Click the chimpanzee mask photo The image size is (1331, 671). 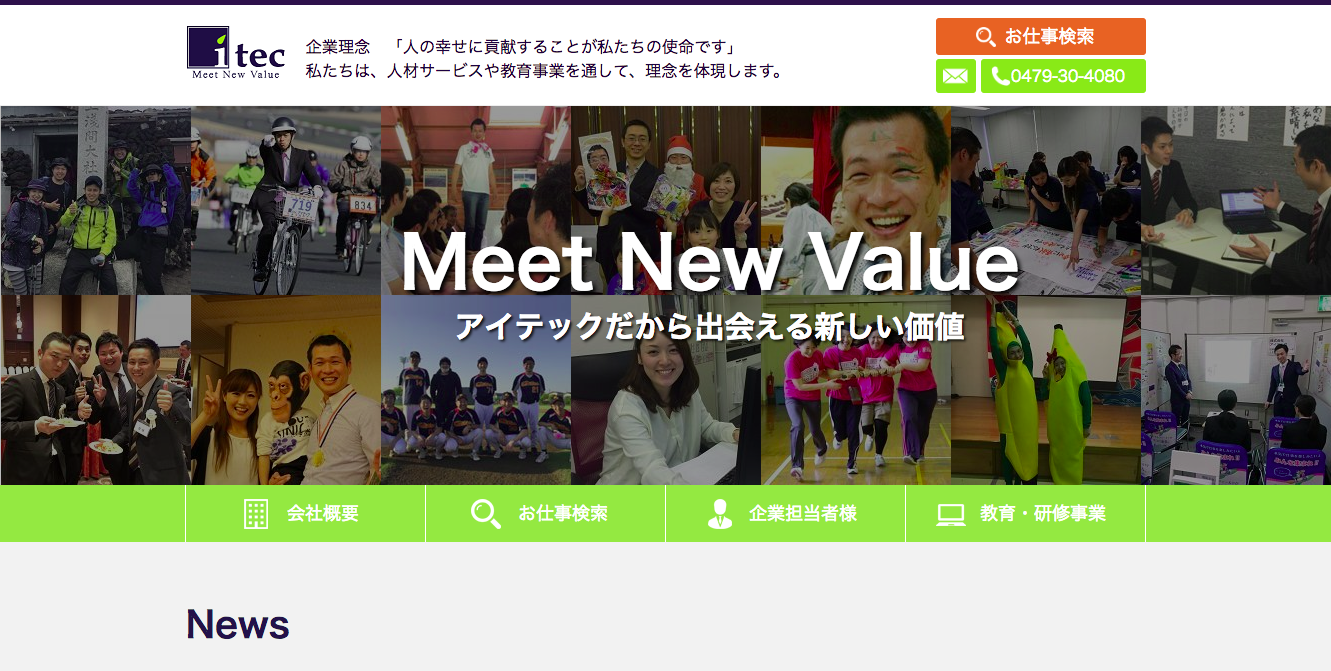coord(286,390)
